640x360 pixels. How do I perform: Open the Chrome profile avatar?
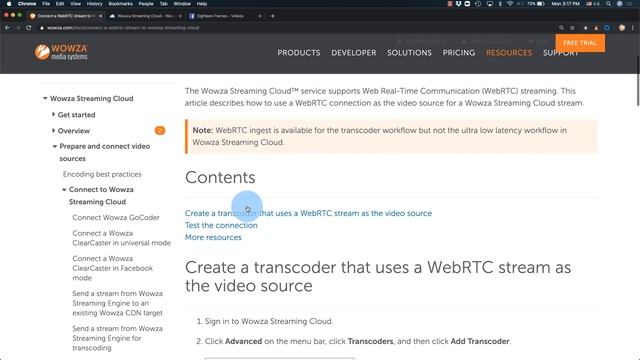coord(622,28)
